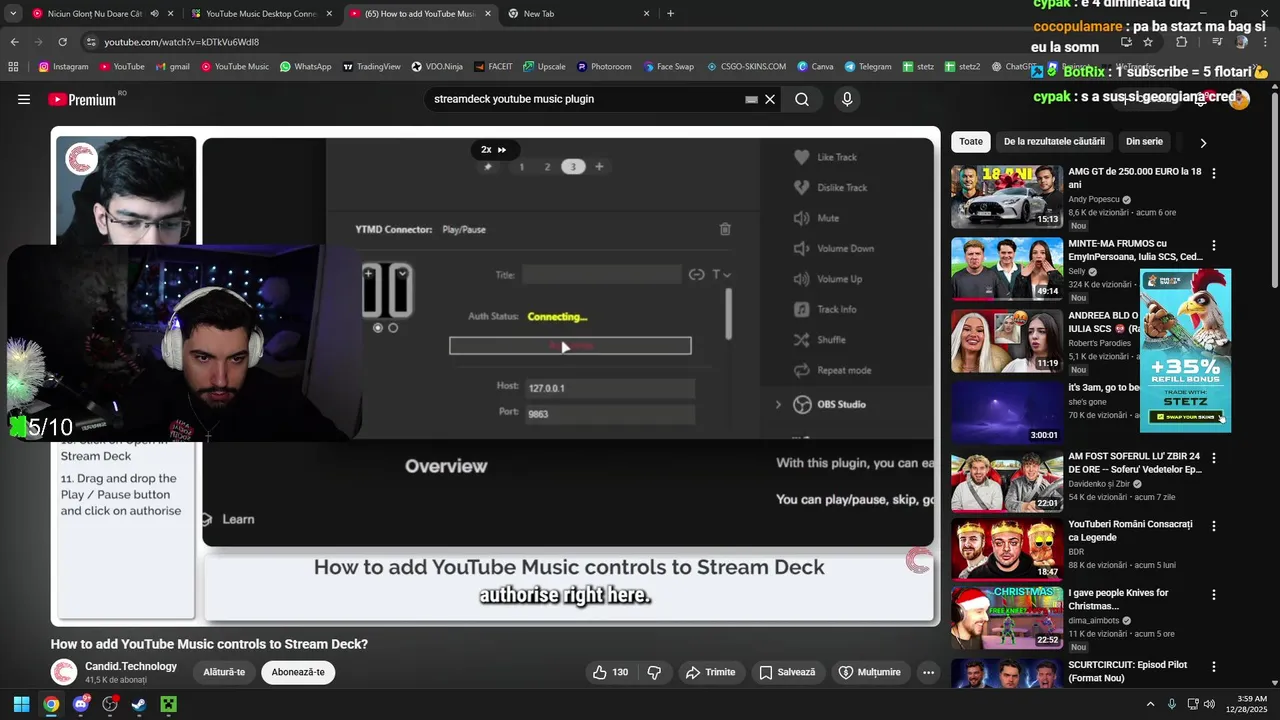Open the YouTube hamburger guide menu
1280x720 pixels.
24,99
